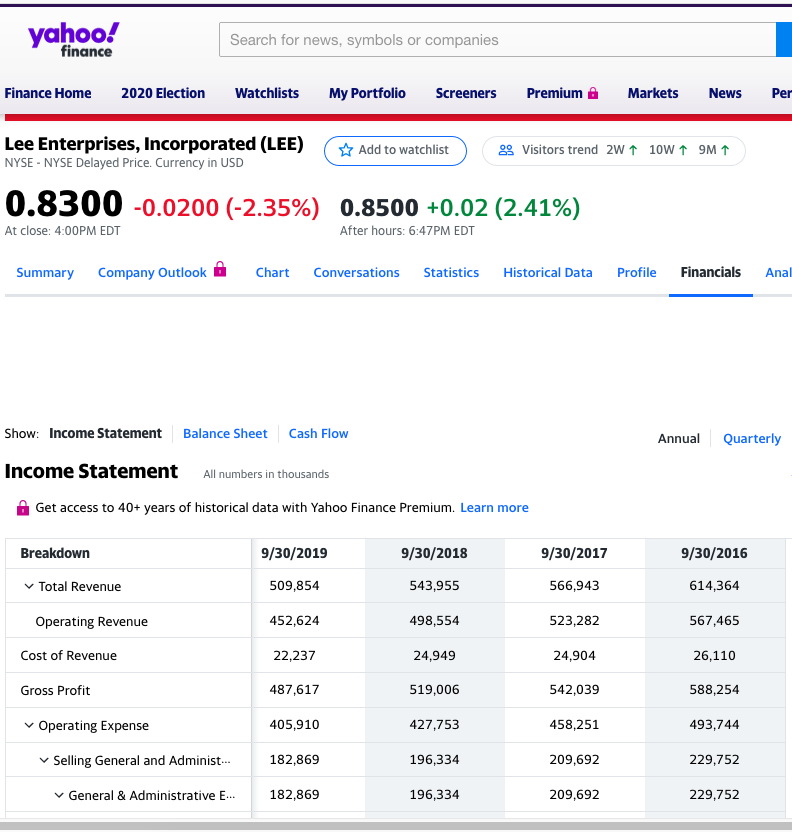This screenshot has height=832, width=792.
Task: Select the Financials tab
Action: 711,273
